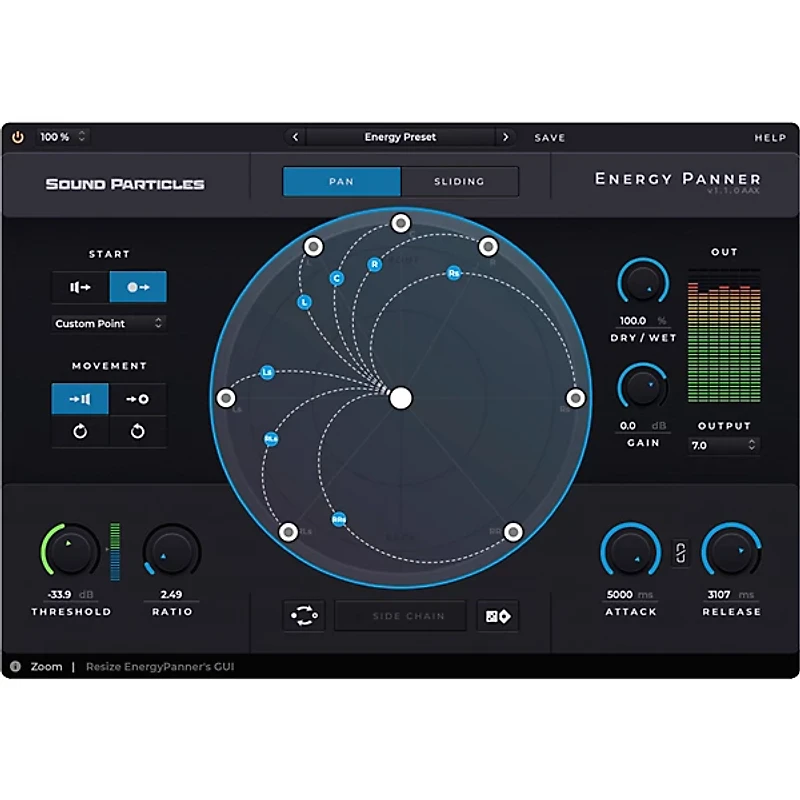Select the Pan tab
800x800 pixels.
[x=341, y=181]
